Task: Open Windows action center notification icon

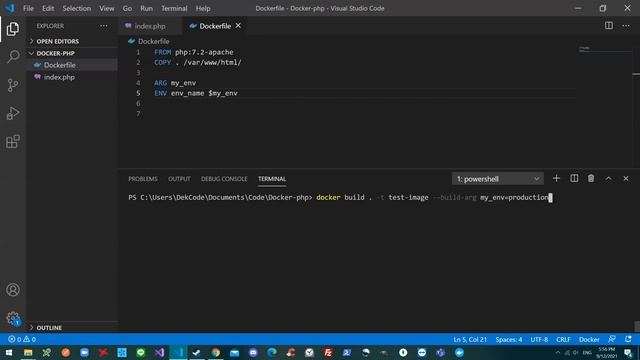Action: (629, 353)
